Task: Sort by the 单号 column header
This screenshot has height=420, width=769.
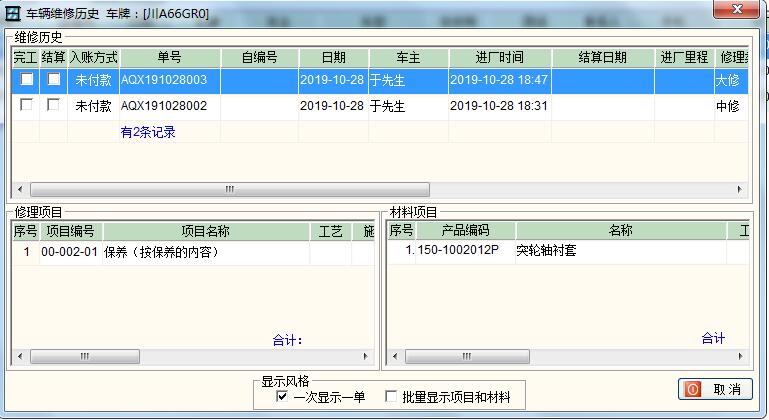Action: tap(168, 57)
